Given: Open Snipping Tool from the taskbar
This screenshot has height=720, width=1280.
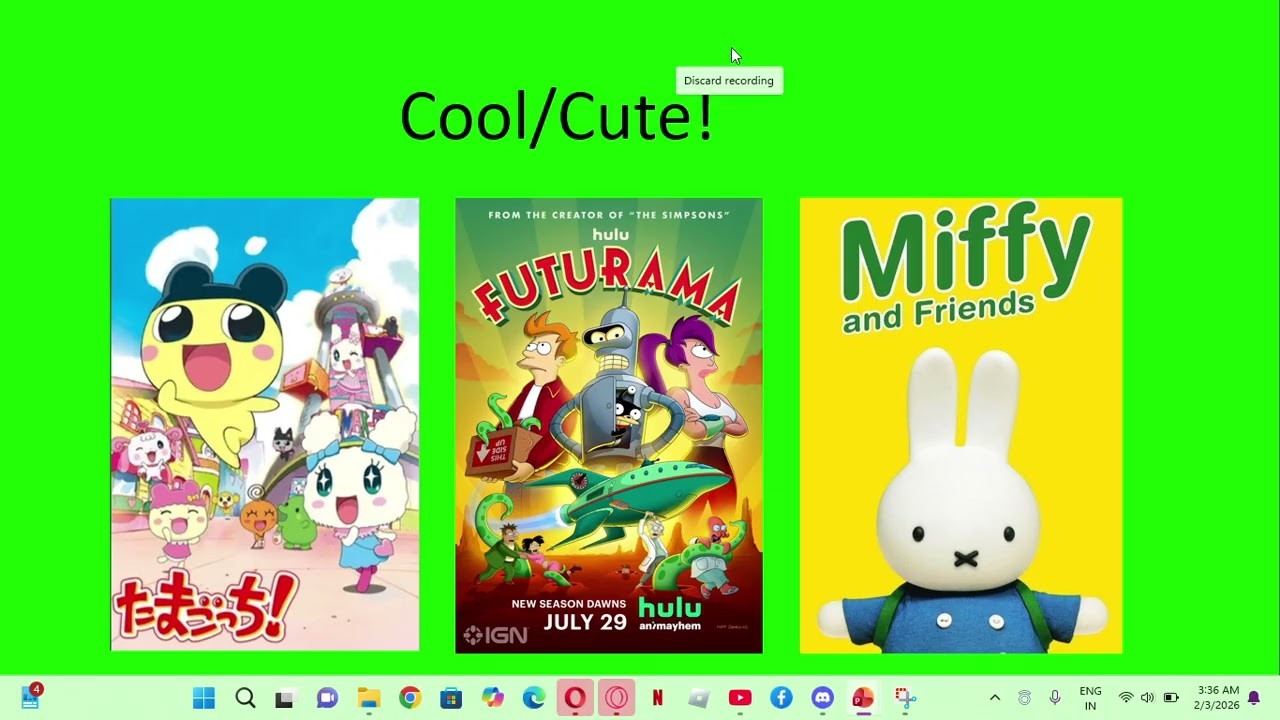Looking at the screenshot, I should pyautogui.click(x=905, y=698).
